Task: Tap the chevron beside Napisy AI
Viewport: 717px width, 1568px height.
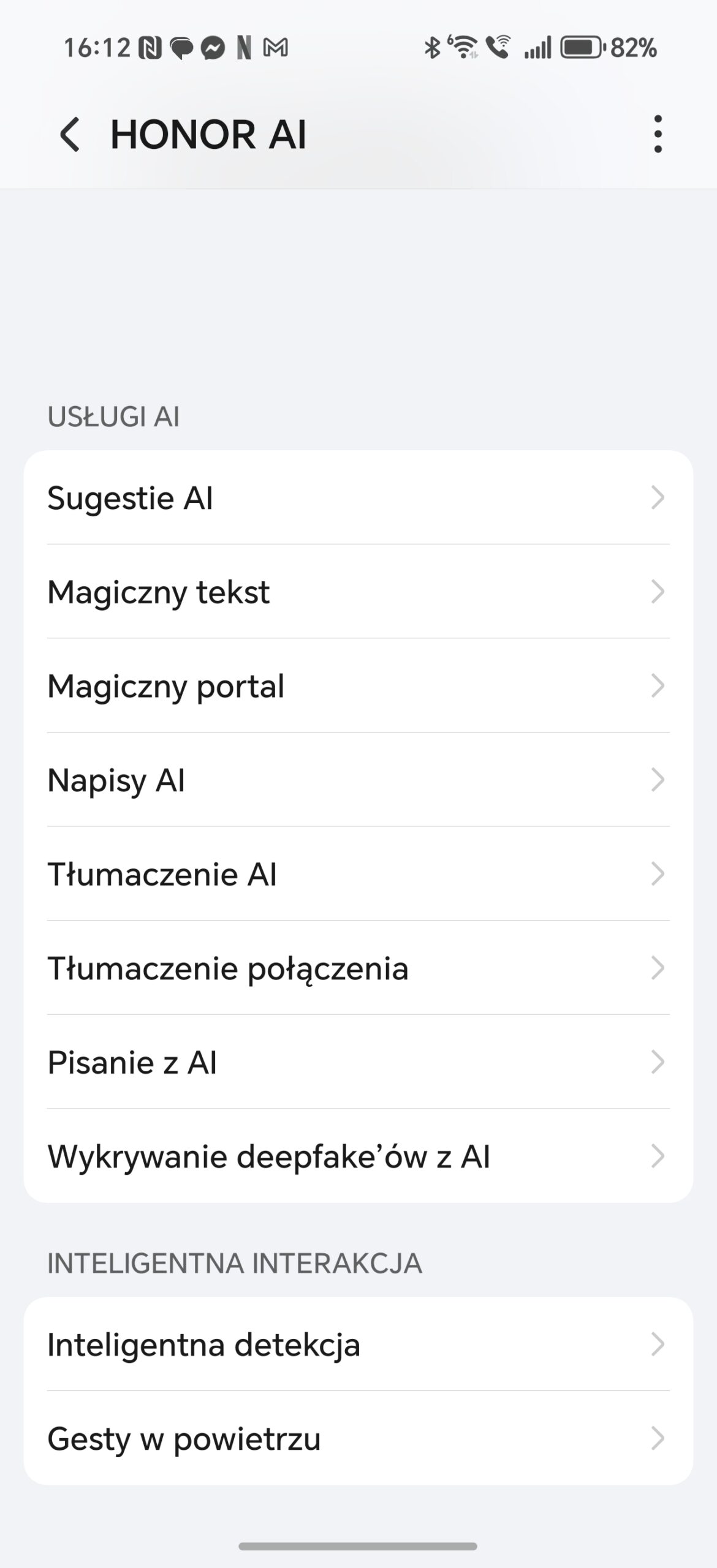Action: pyautogui.click(x=658, y=780)
